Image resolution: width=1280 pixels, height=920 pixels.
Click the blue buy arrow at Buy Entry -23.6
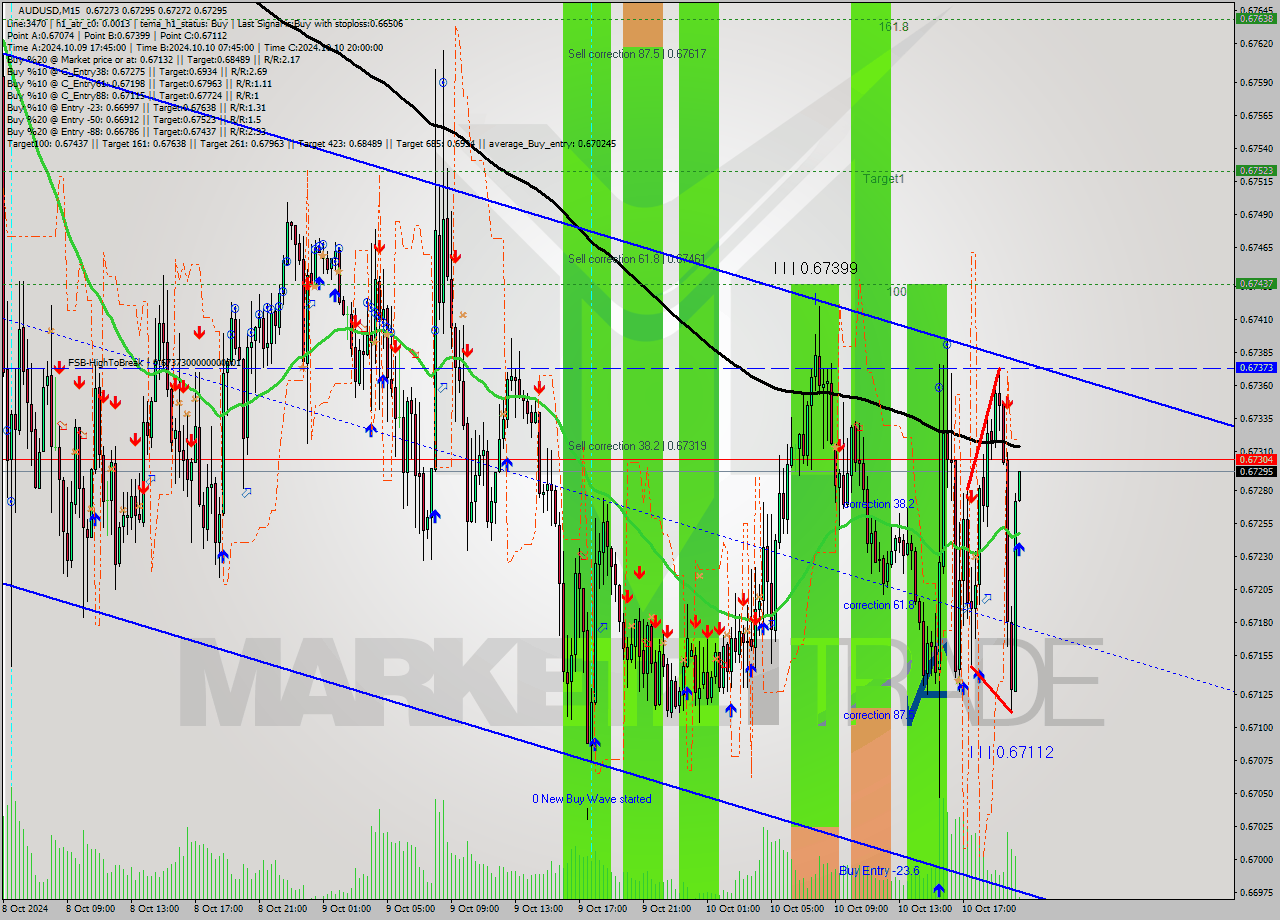[x=939, y=889]
